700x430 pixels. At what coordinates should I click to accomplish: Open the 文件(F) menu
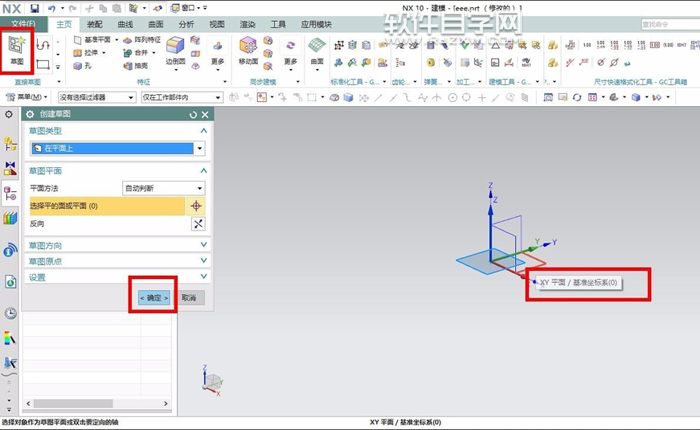(x=22, y=22)
